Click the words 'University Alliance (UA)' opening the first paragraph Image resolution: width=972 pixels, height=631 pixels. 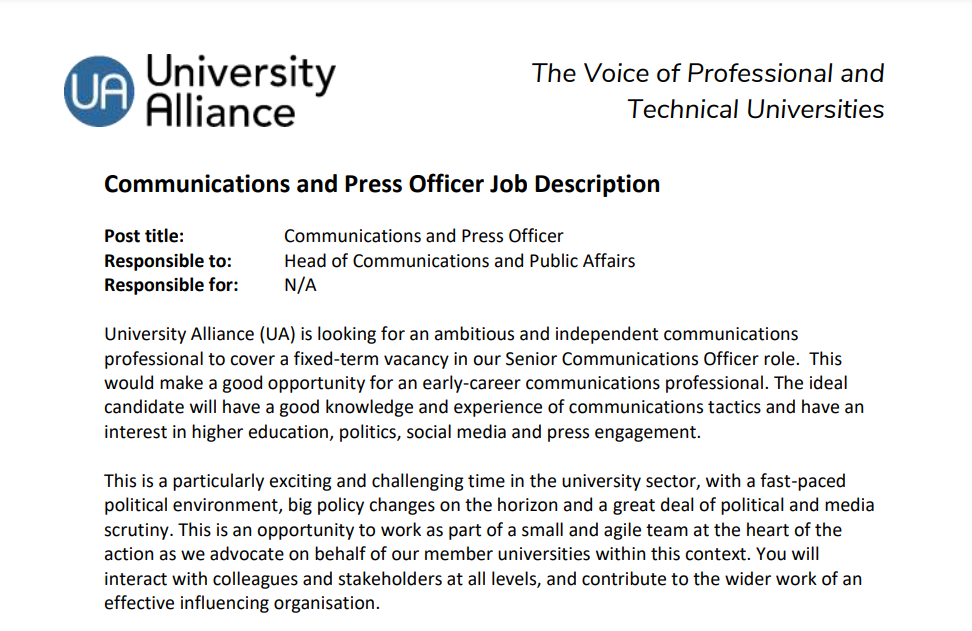click(200, 334)
